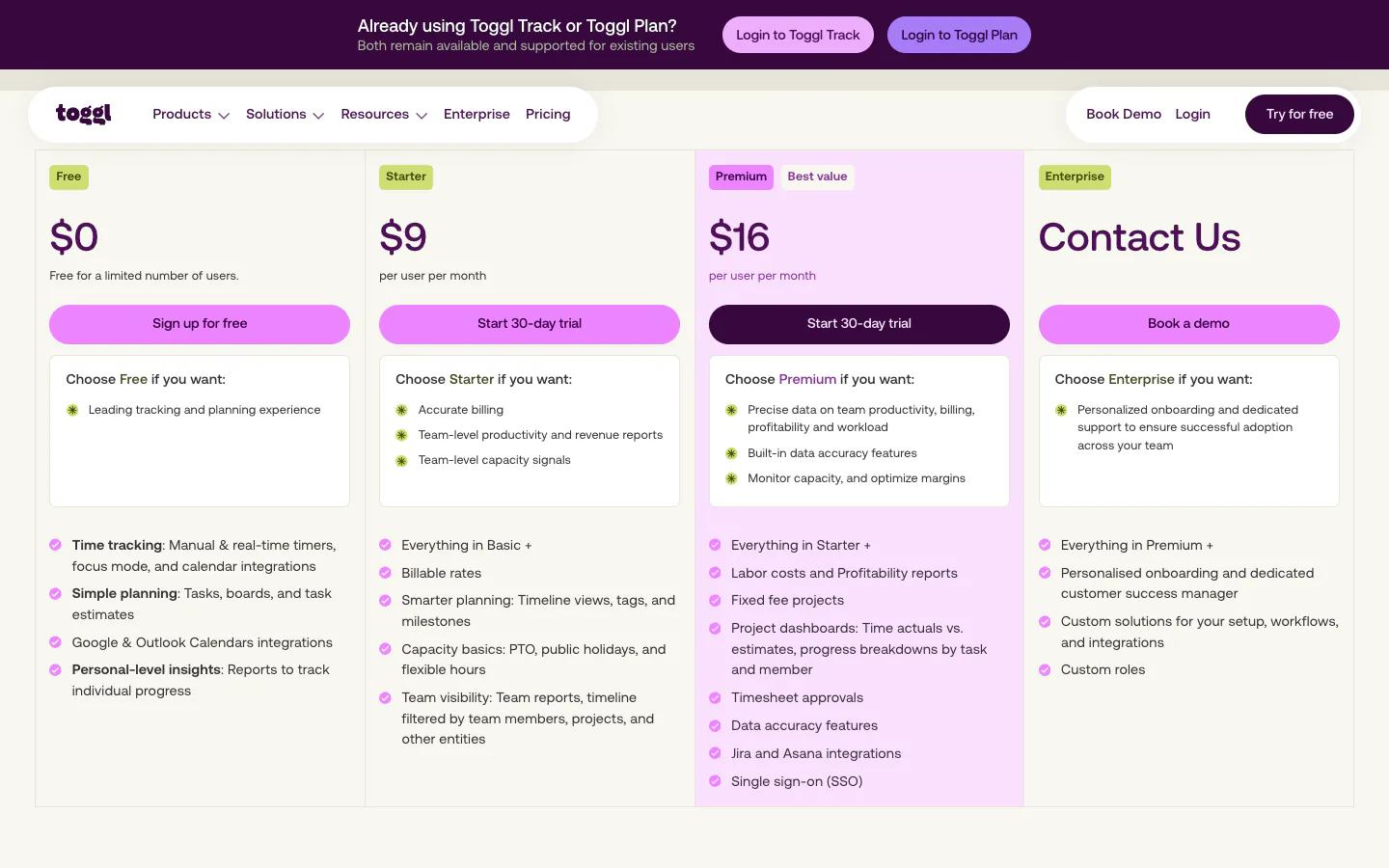
Task: Start 30-day trial for Premium plan
Action: coord(859,324)
